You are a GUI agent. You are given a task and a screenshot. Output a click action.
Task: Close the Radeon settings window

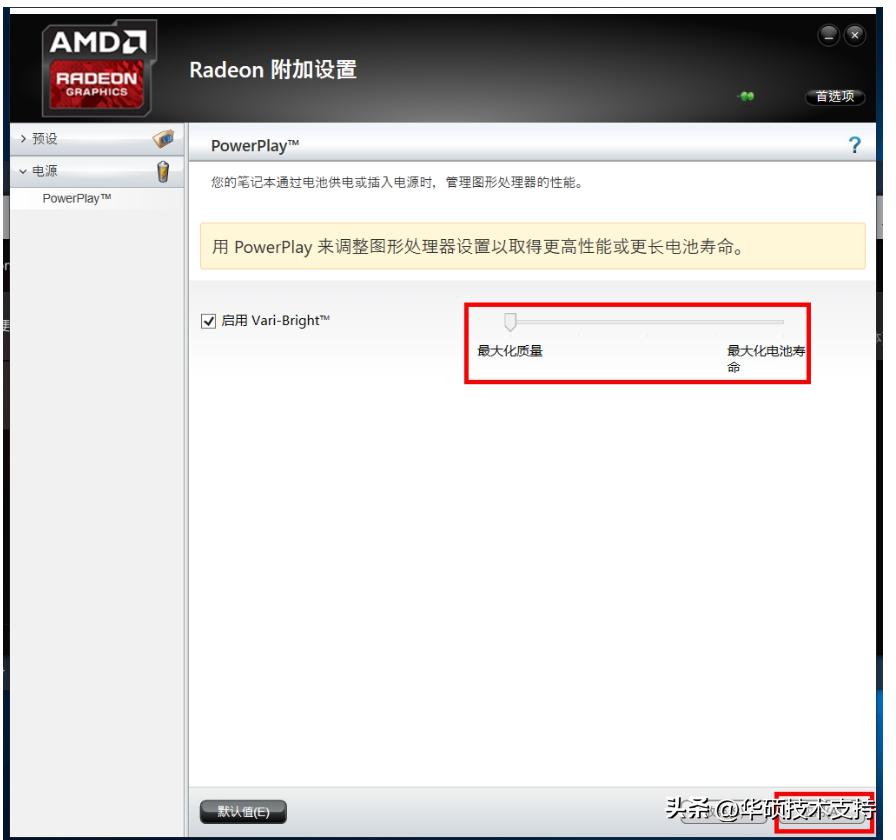[x=855, y=35]
